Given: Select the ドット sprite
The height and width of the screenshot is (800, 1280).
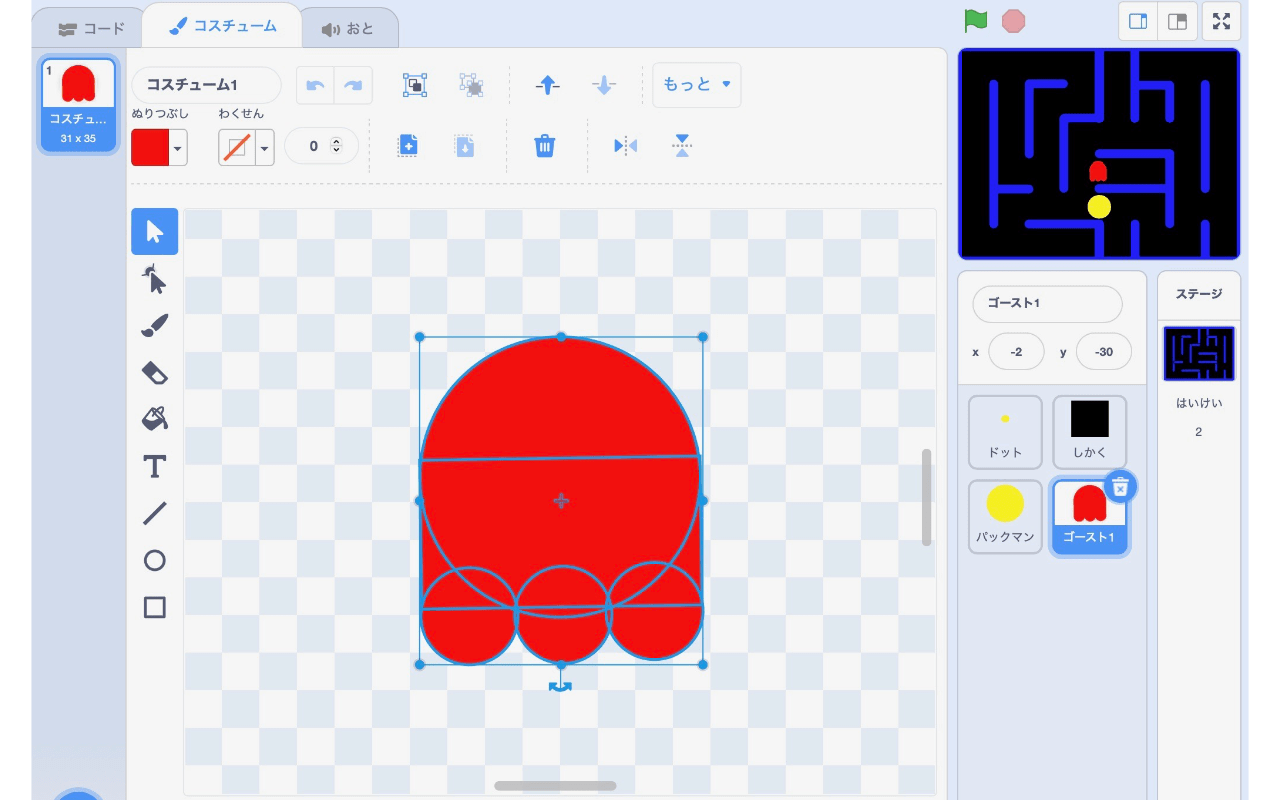Looking at the screenshot, I should point(1005,432).
